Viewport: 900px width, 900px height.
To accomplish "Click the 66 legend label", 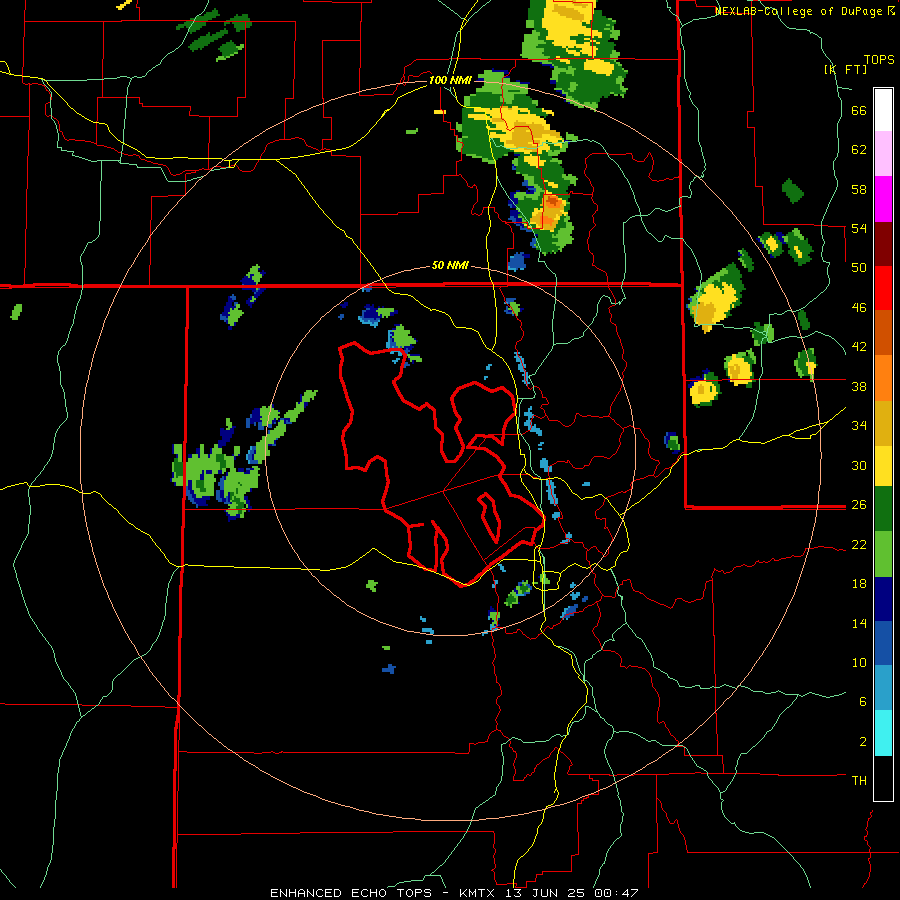I will pos(859,110).
